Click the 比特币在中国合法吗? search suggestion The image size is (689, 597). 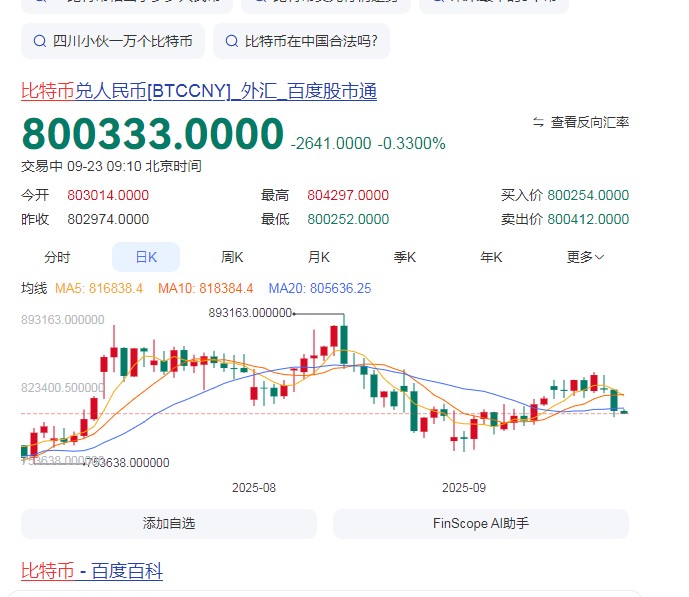pos(301,41)
